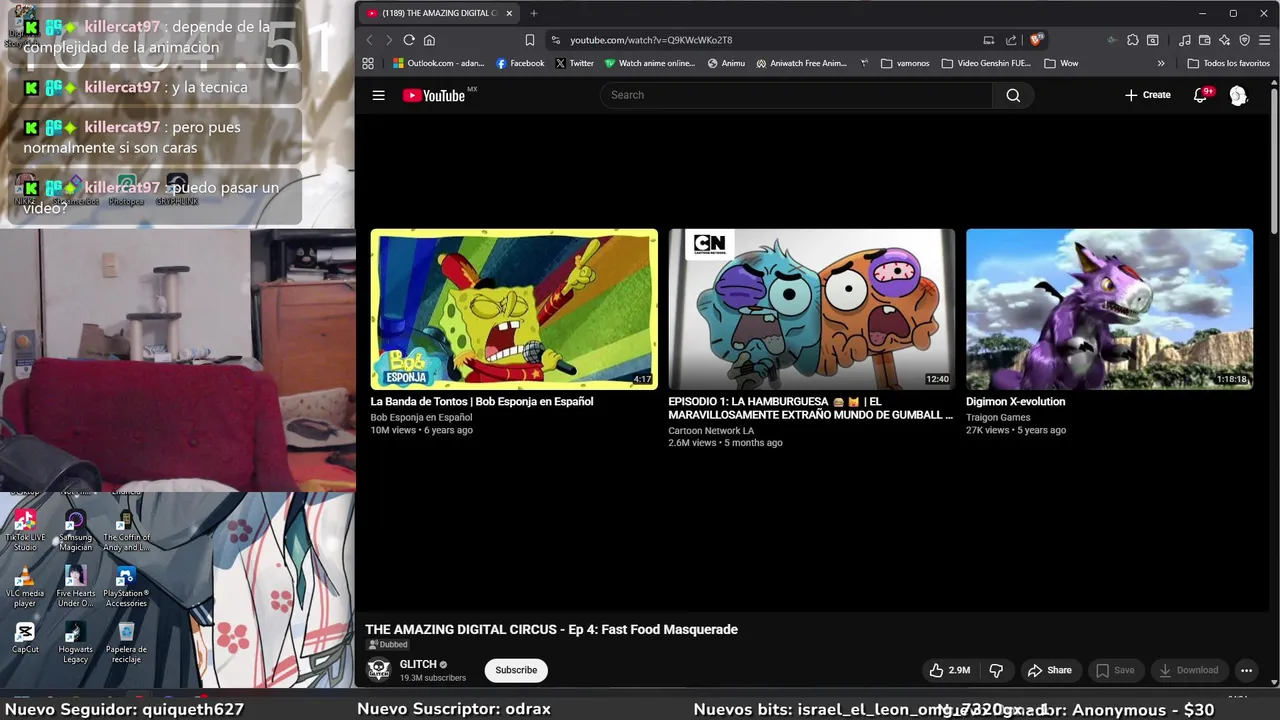
Task: Select CapCut desktop shortcut
Action: [x=25, y=638]
